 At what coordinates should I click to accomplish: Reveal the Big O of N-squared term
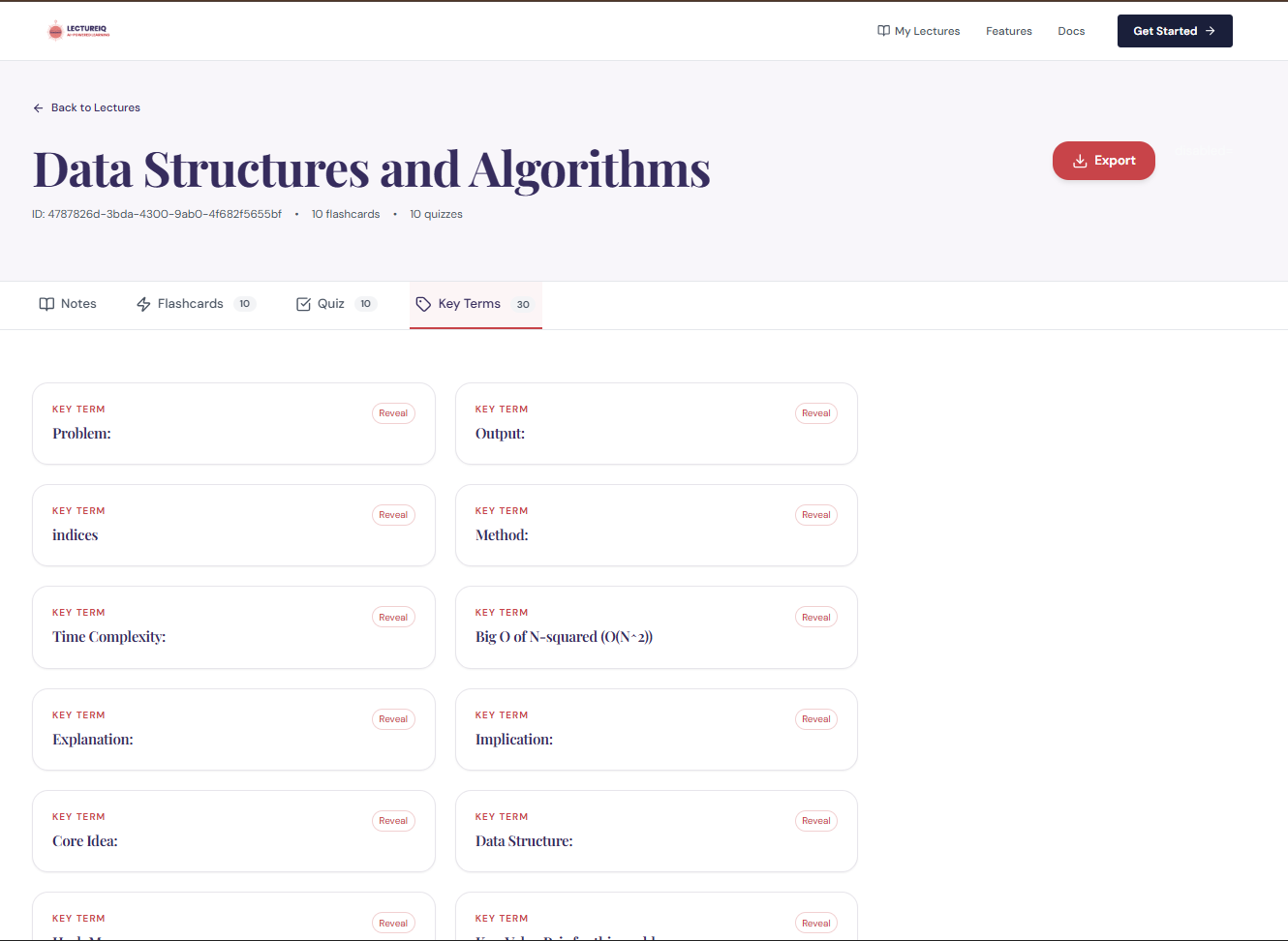tap(816, 618)
